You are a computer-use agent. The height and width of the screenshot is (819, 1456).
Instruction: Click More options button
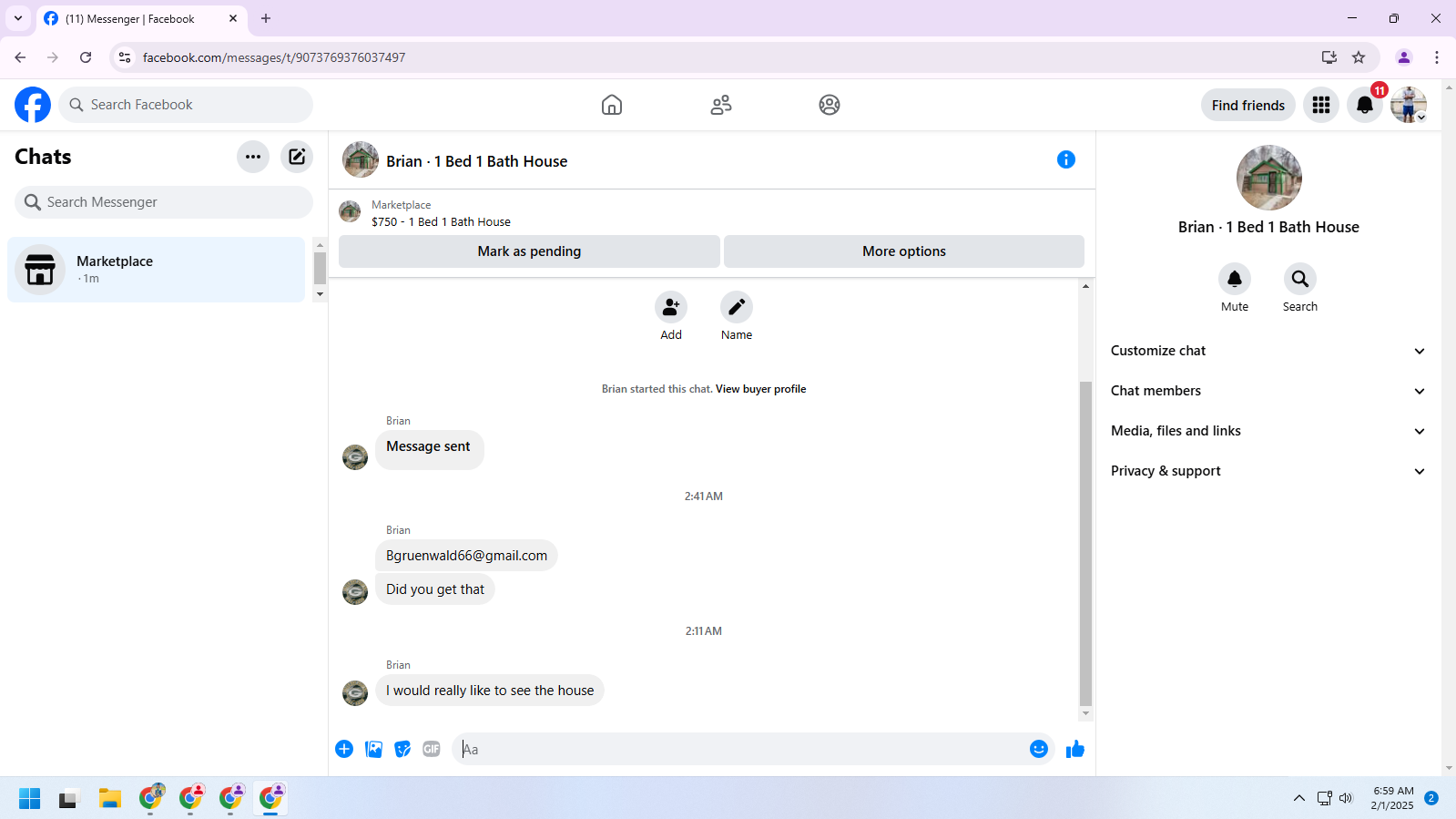904,251
